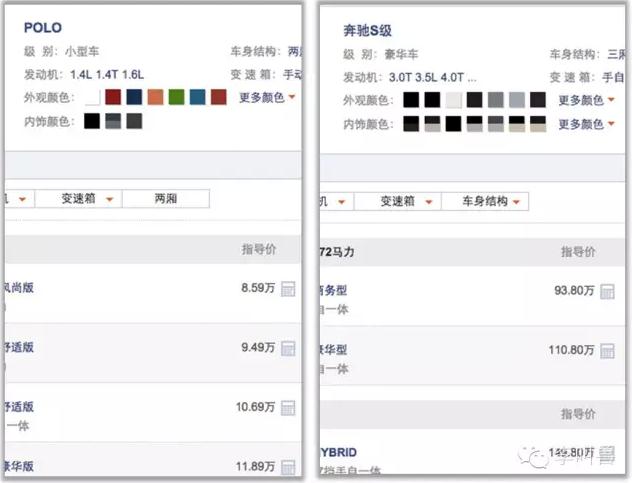The width and height of the screenshot is (632, 483).
Task: Pick POLO black interior color swatch
Action: point(92,121)
